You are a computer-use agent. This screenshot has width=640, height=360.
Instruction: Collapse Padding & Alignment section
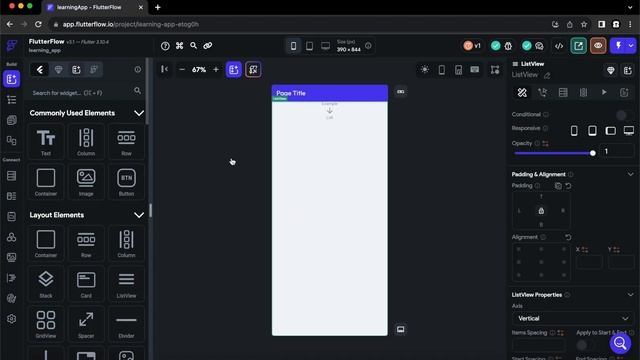point(630,174)
